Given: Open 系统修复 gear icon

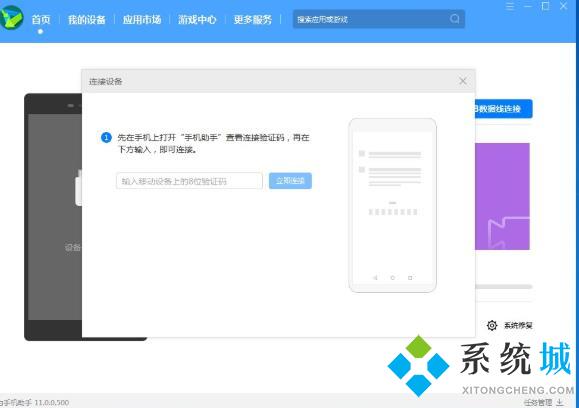Looking at the screenshot, I should [x=492, y=325].
